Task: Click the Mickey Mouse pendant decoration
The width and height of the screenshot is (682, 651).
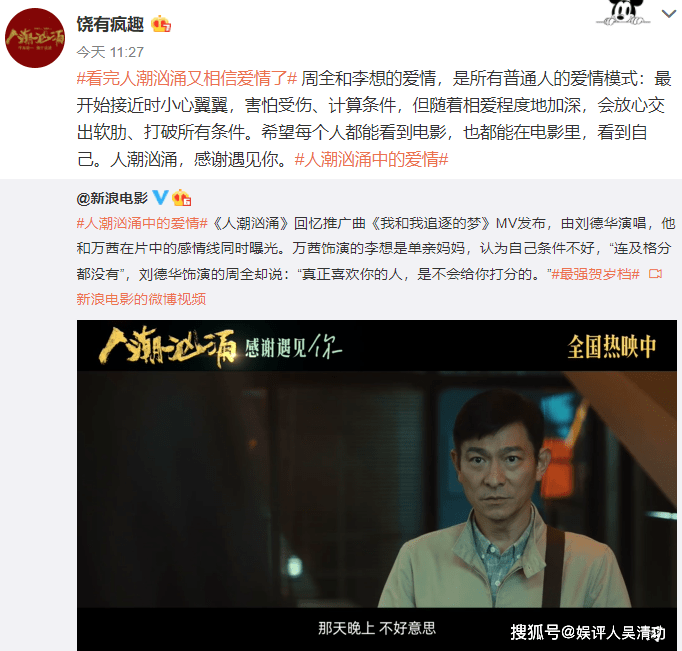Action: pyautogui.click(x=623, y=12)
